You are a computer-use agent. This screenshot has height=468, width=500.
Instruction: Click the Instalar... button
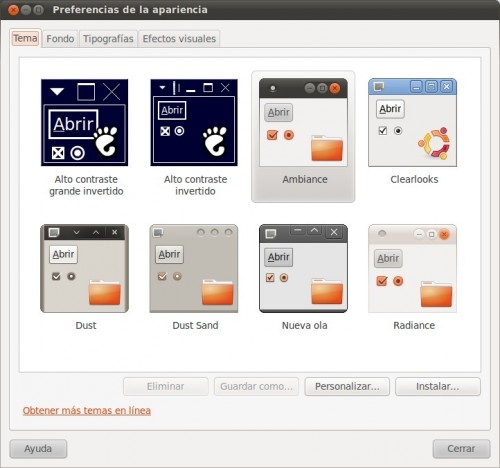tap(438, 387)
